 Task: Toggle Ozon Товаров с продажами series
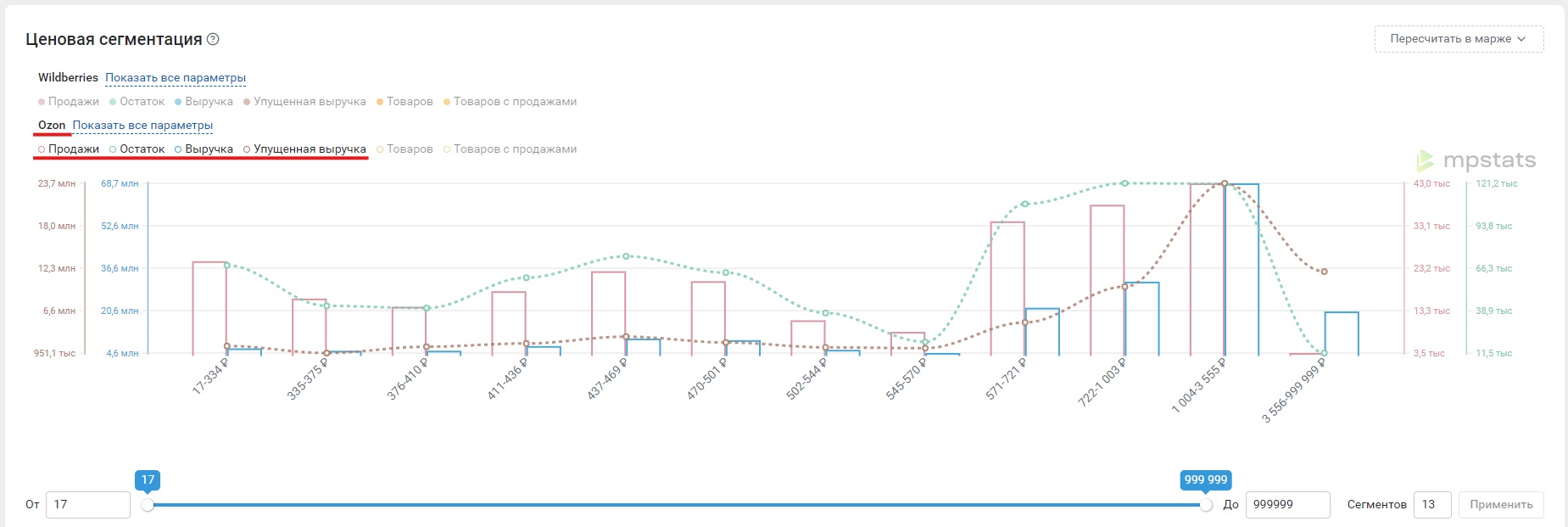coord(510,149)
